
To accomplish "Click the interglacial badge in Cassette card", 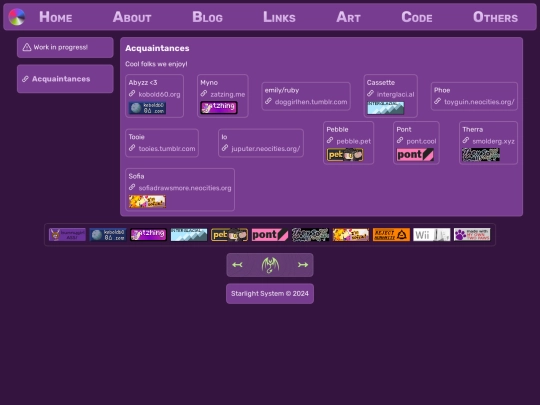I will click(x=386, y=108).
